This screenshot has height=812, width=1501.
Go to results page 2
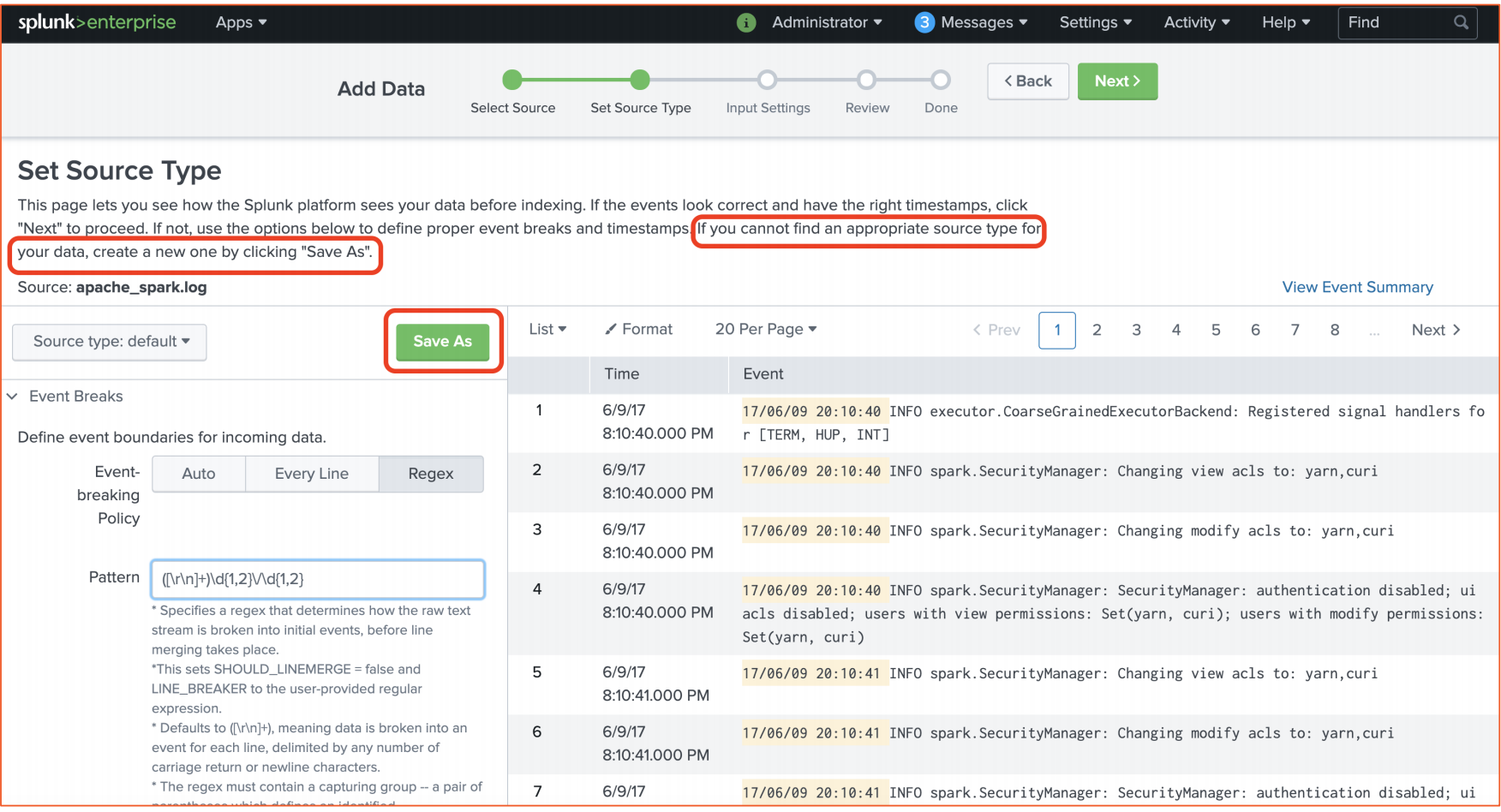(1097, 330)
